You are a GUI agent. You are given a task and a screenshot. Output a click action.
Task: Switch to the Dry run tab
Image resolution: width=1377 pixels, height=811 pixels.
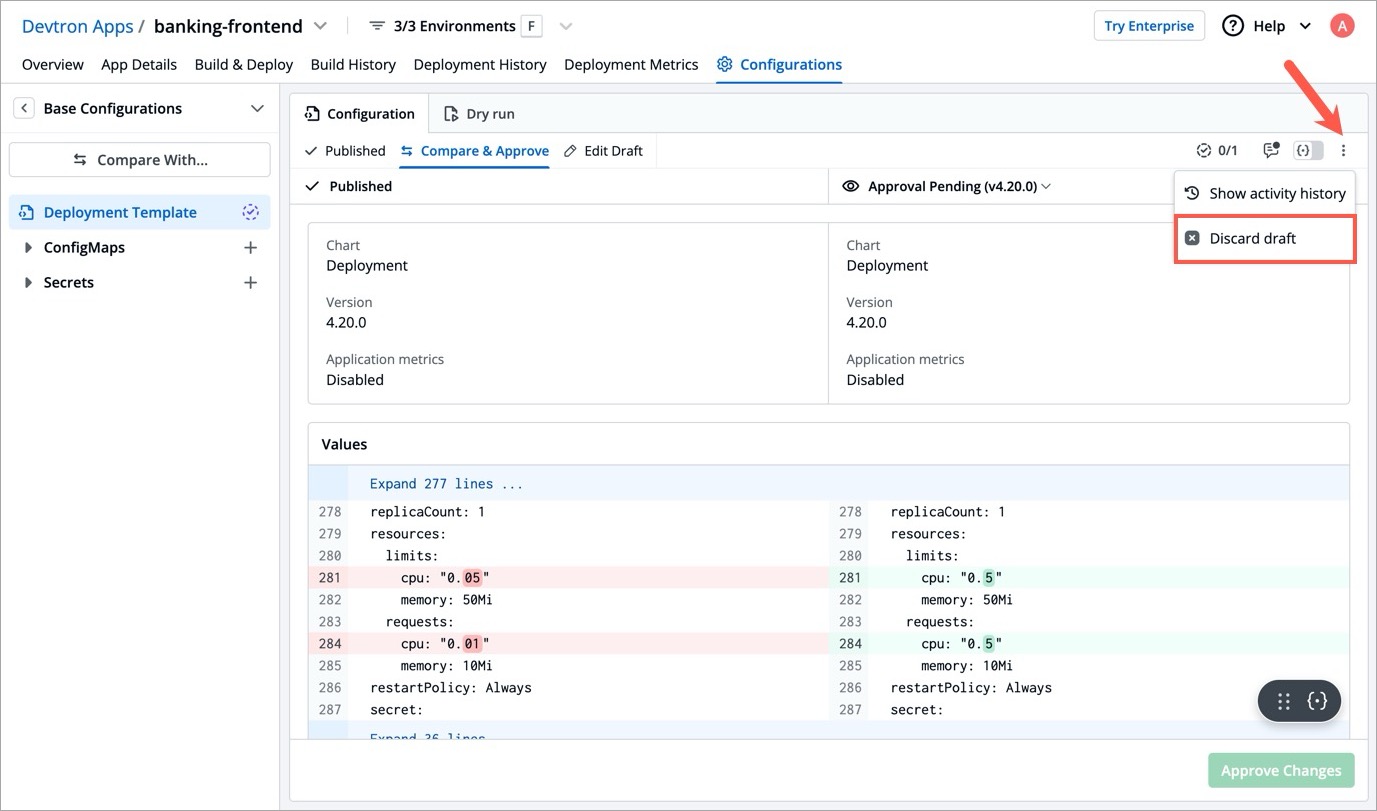click(479, 114)
